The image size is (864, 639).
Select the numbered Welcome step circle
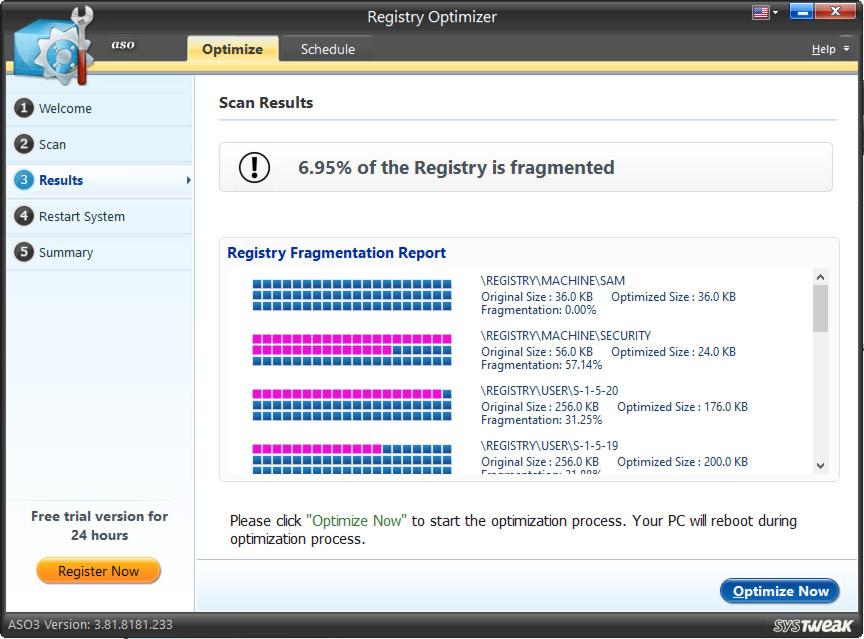[23, 108]
